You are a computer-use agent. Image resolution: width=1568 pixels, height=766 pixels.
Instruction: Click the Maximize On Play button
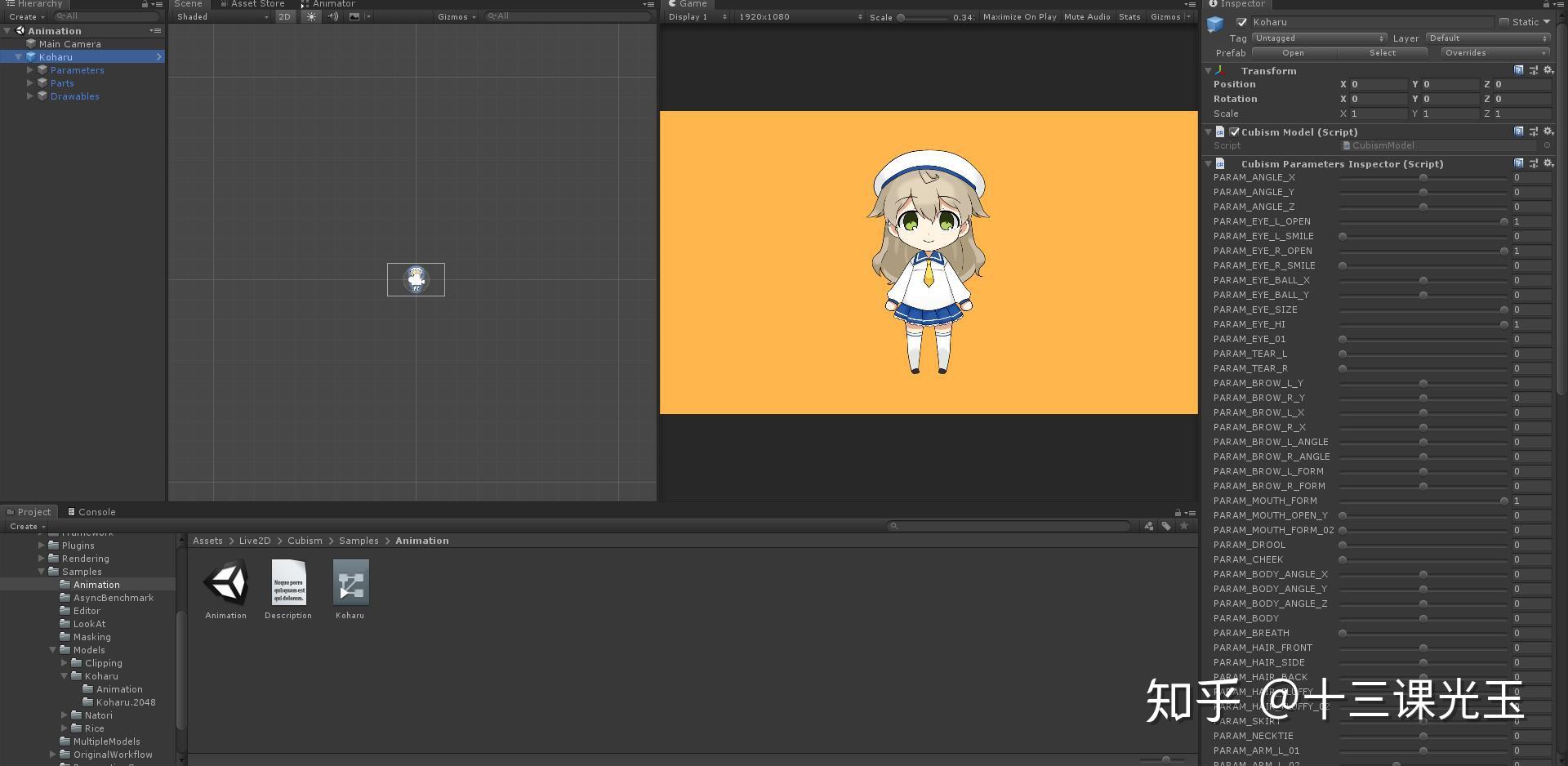coord(1018,16)
